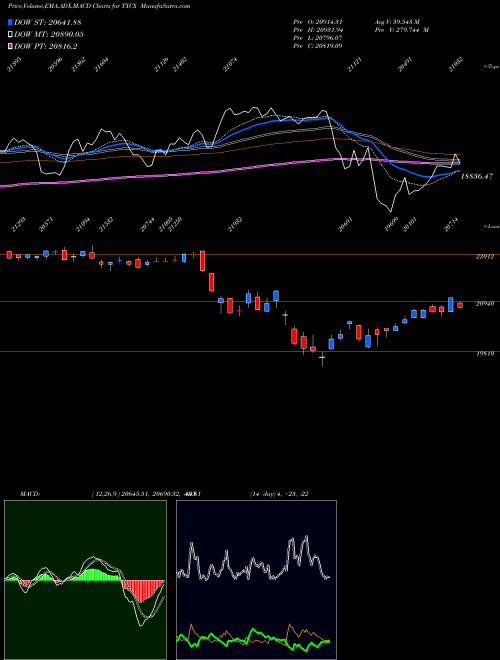Click the 20744 lows label
Screen dimensions: 500x660
[x=147, y=225]
